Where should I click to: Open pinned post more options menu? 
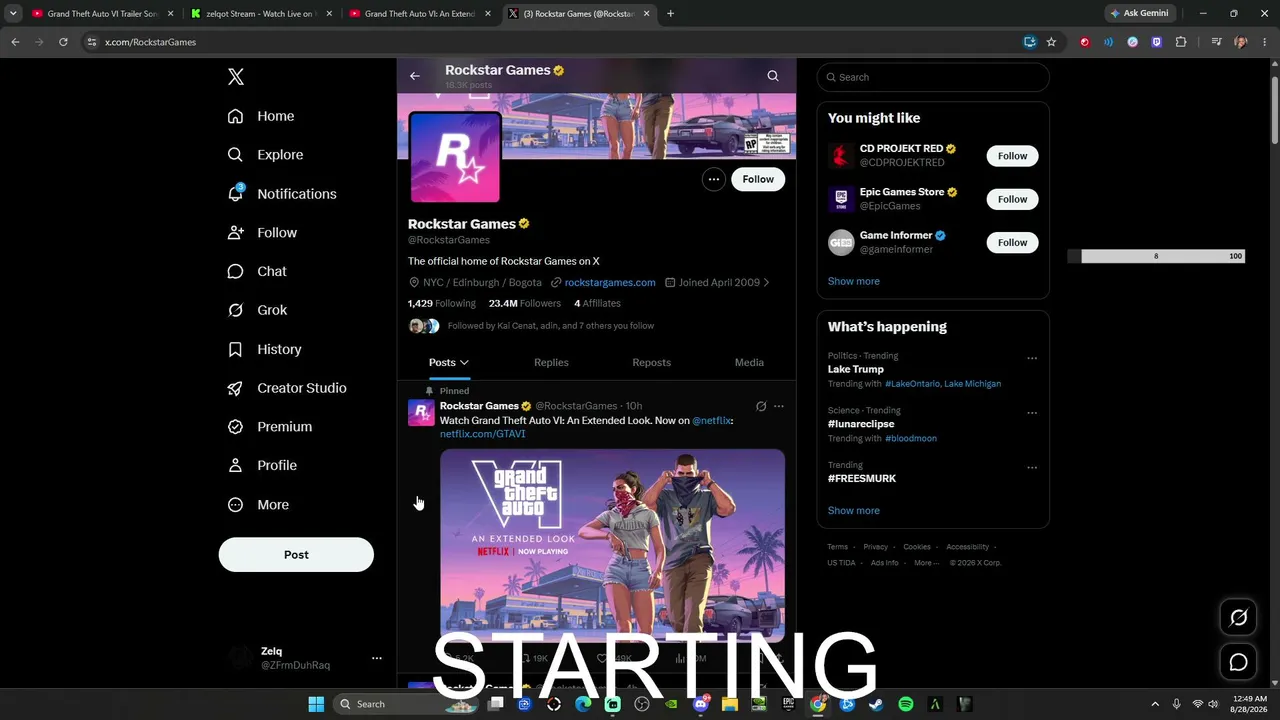tap(779, 406)
